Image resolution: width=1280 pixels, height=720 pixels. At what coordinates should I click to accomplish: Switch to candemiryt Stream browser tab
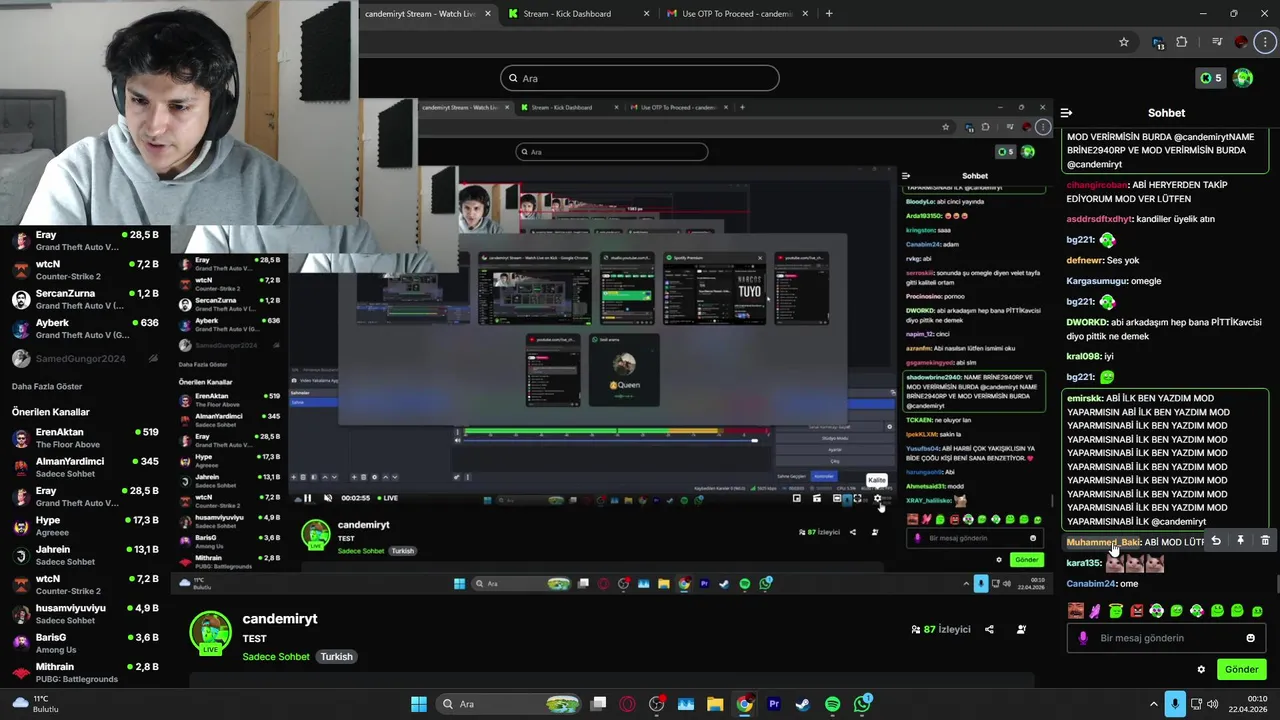pyautogui.click(x=420, y=14)
